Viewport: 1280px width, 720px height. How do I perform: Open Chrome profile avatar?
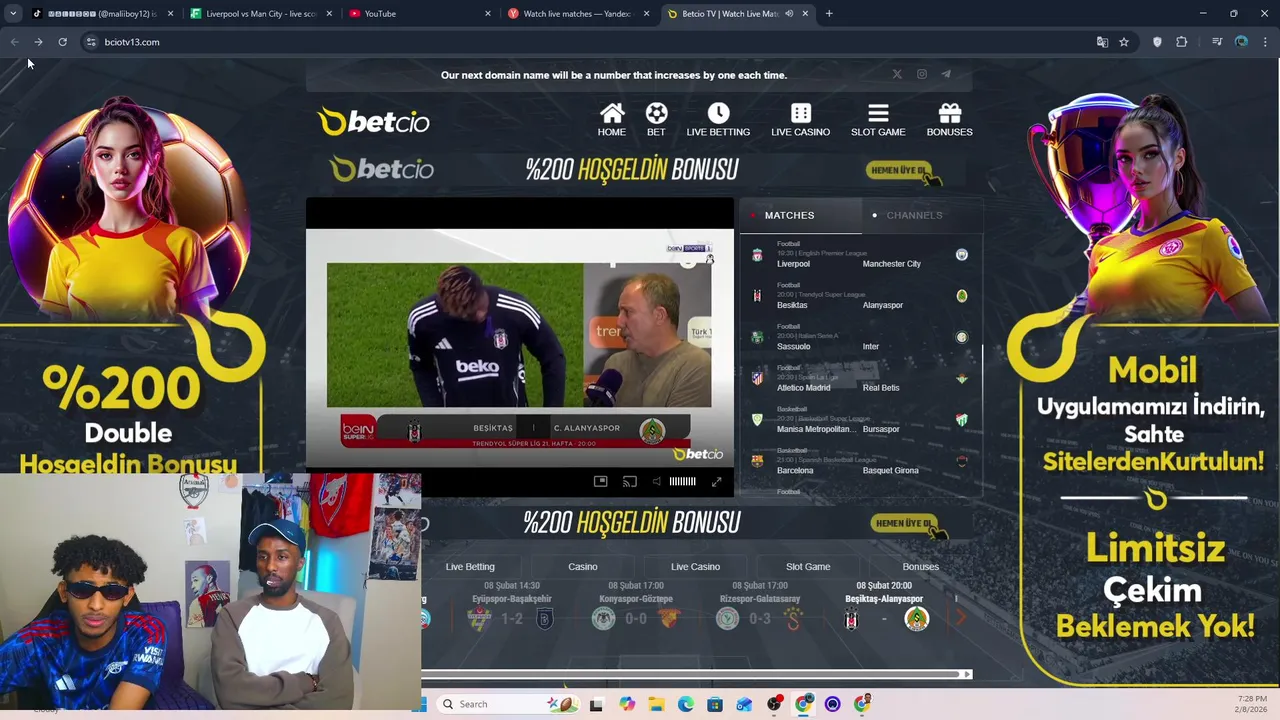tap(1241, 42)
